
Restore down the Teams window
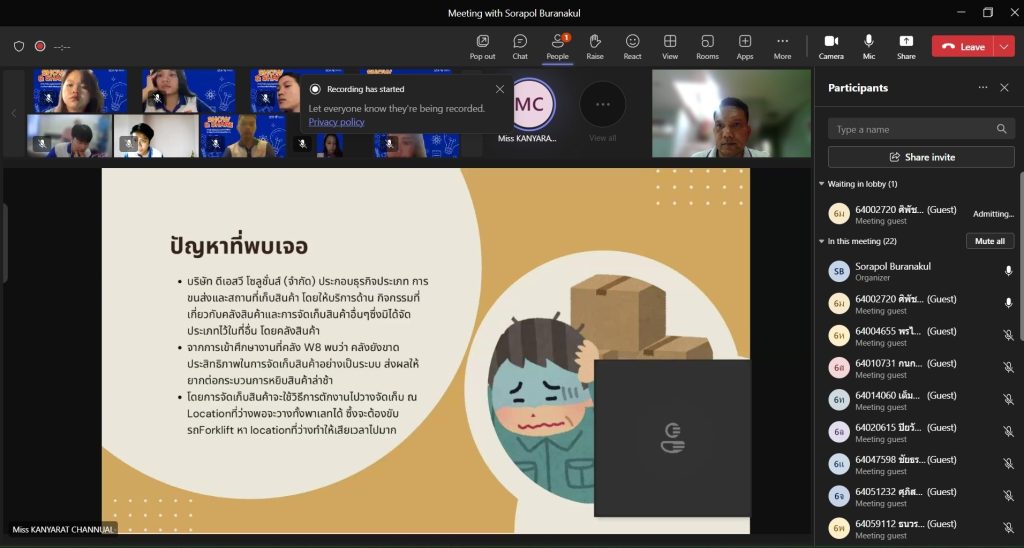(987, 12)
